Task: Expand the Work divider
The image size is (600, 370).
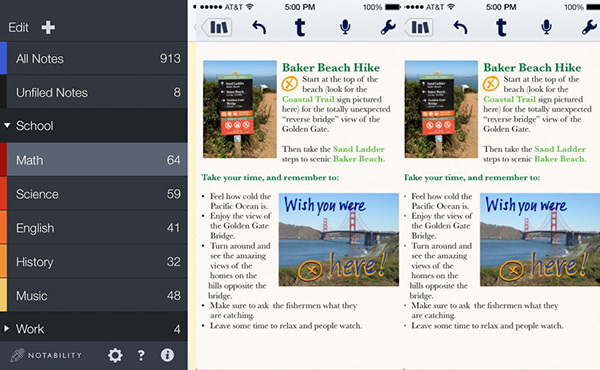Action: tap(94, 329)
